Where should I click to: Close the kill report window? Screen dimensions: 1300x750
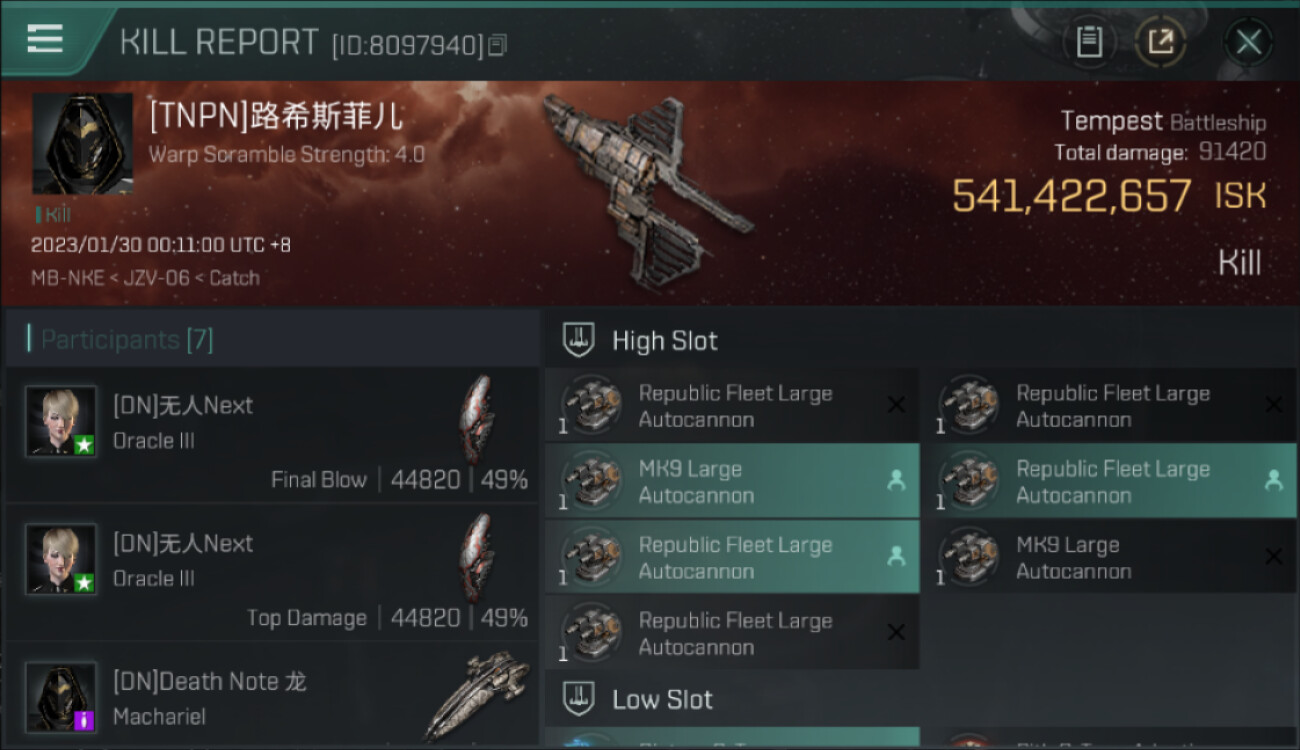click(x=1248, y=42)
